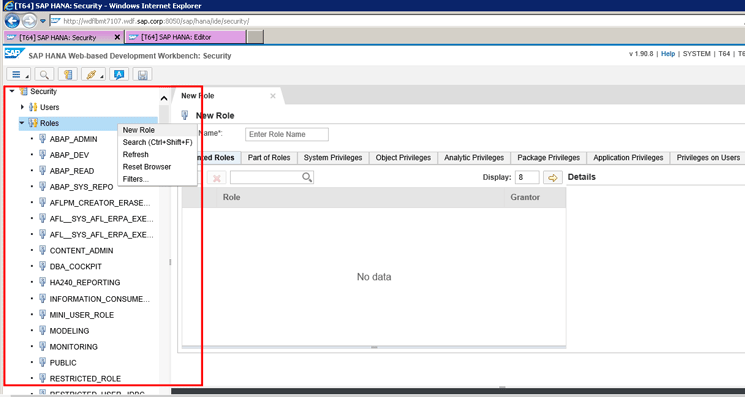The width and height of the screenshot is (745, 397).
Task: Click the yellow arrow next to Display
Action: click(553, 178)
